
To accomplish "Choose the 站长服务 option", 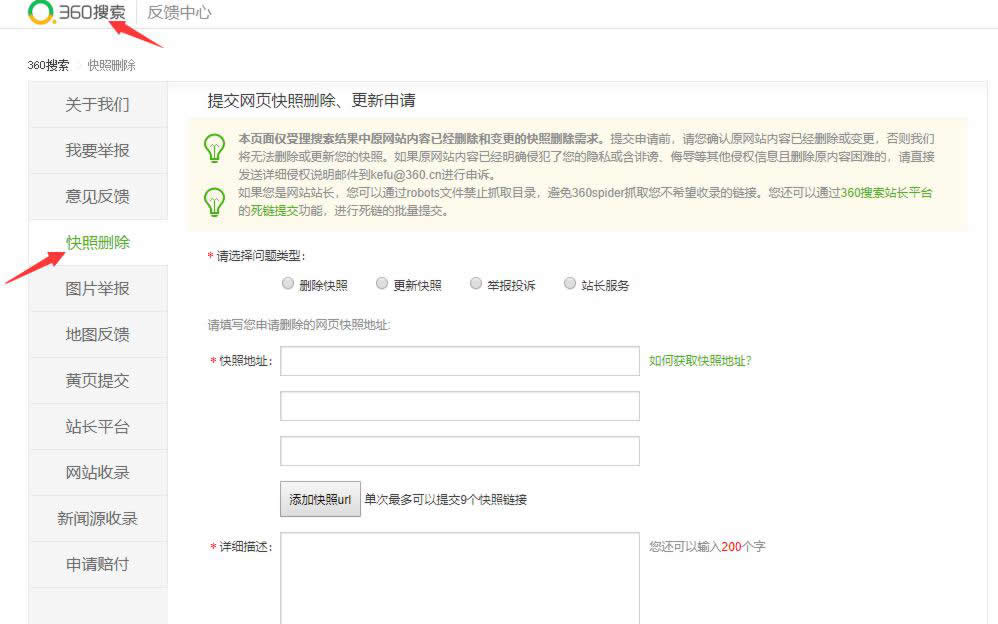I will click(x=570, y=282).
